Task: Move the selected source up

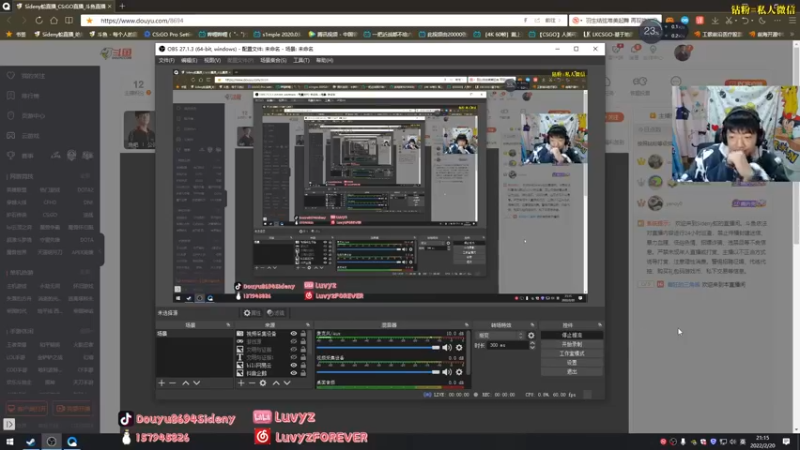Action: coord(276,383)
